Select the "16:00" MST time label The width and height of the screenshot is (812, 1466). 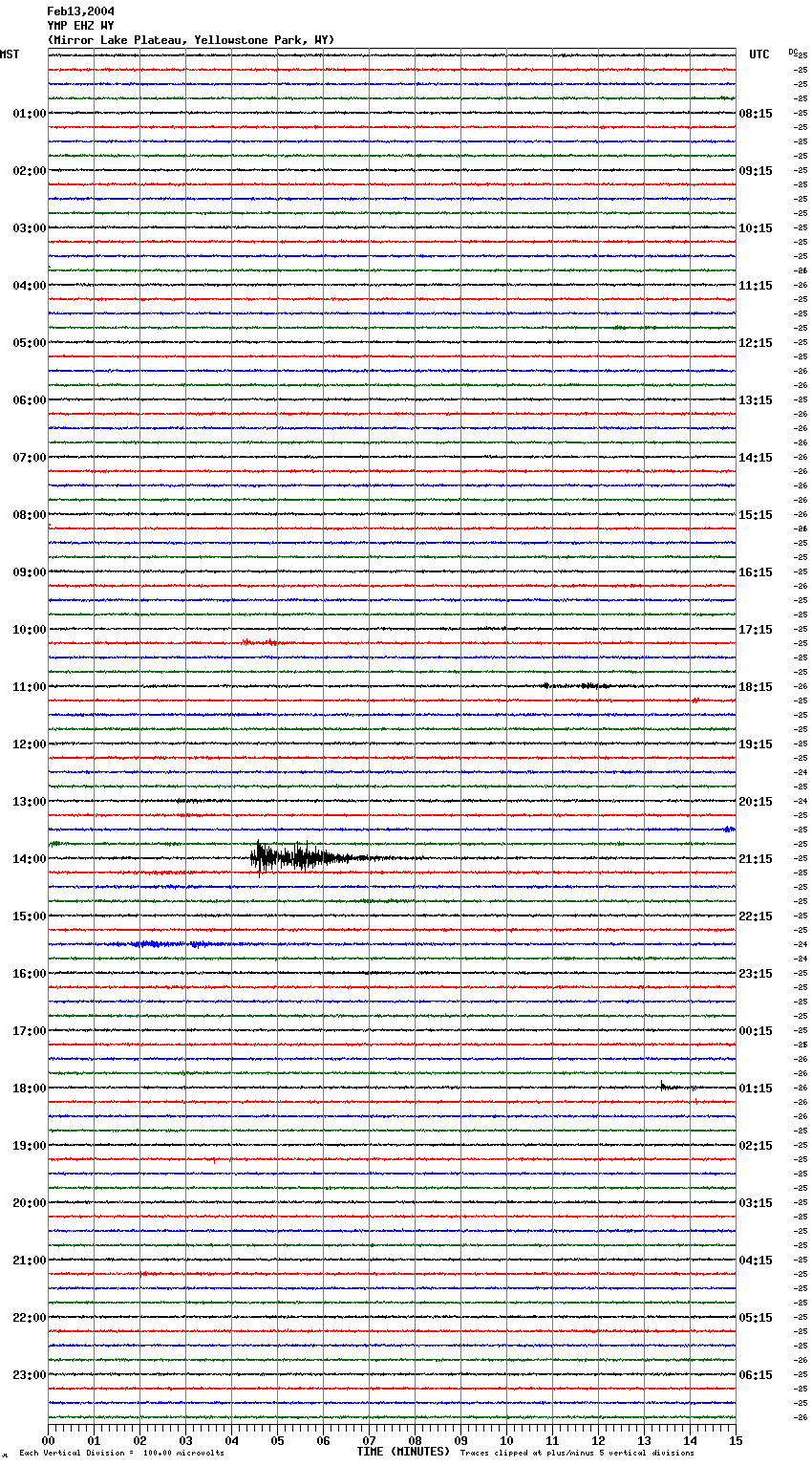30,974
